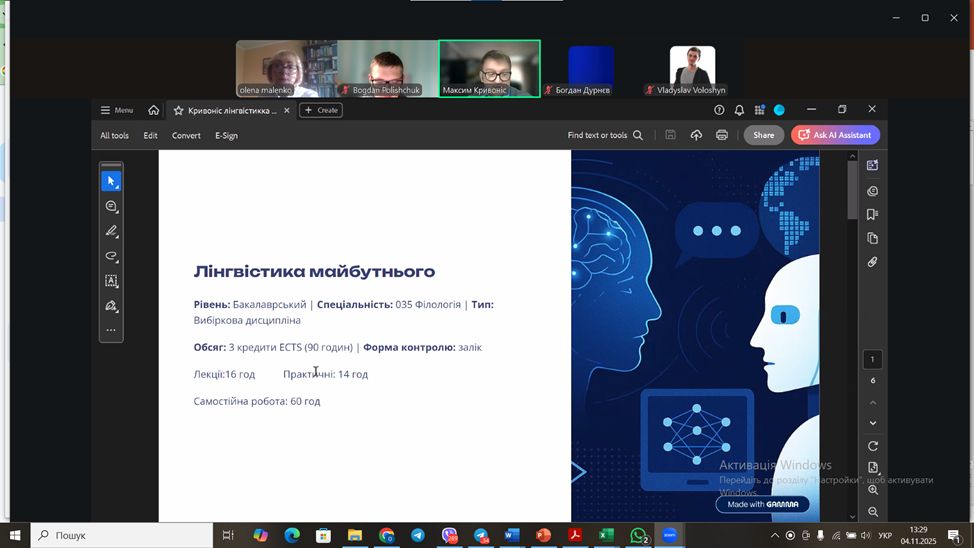Select the arrow selection tool
Screen dimensions: 974x548
(111, 181)
